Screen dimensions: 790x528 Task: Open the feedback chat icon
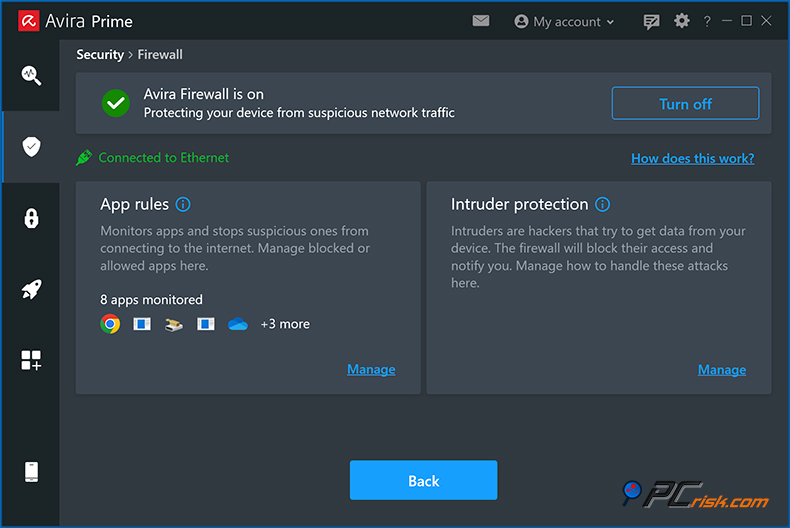652,21
